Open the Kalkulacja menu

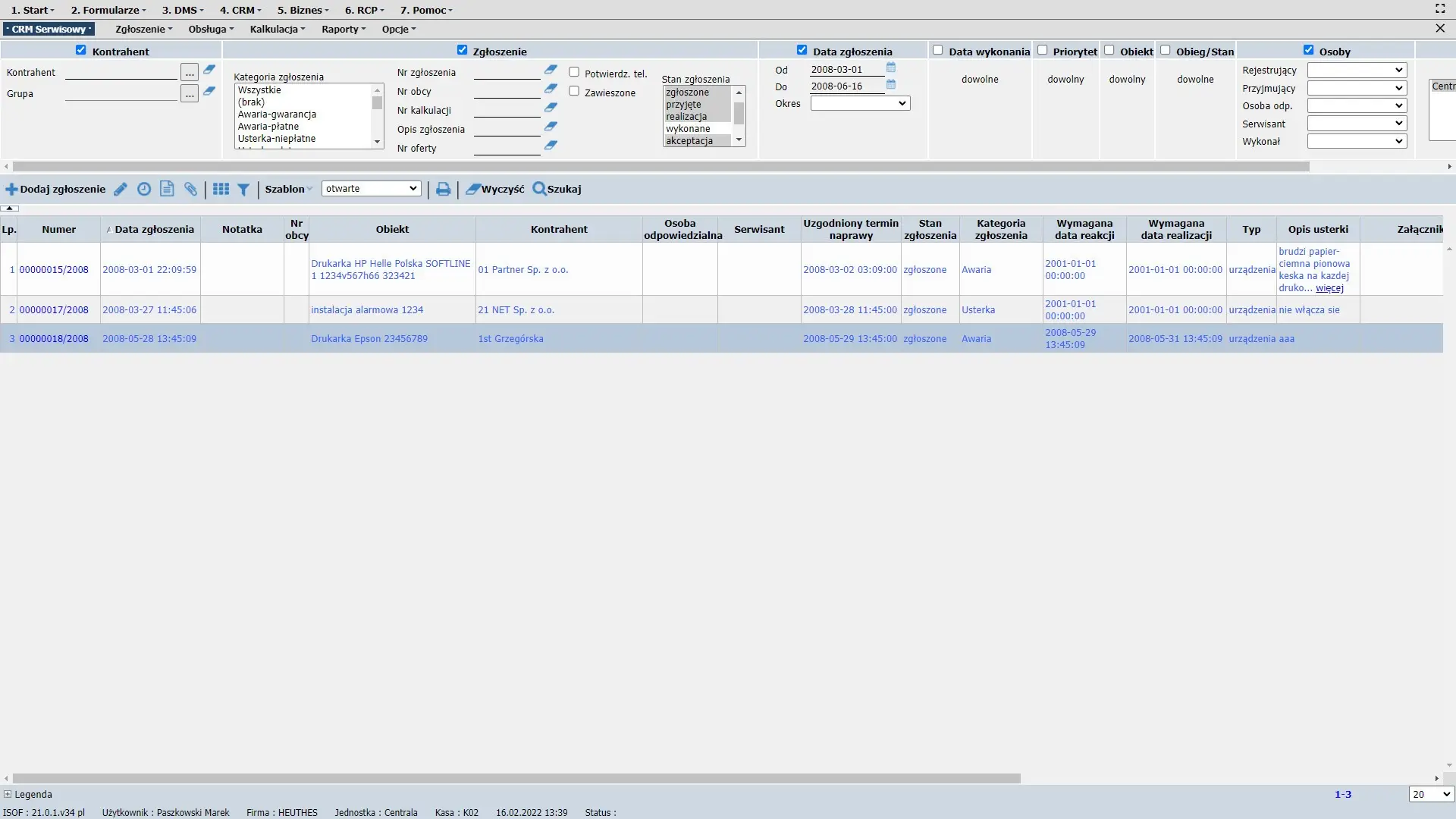[277, 29]
